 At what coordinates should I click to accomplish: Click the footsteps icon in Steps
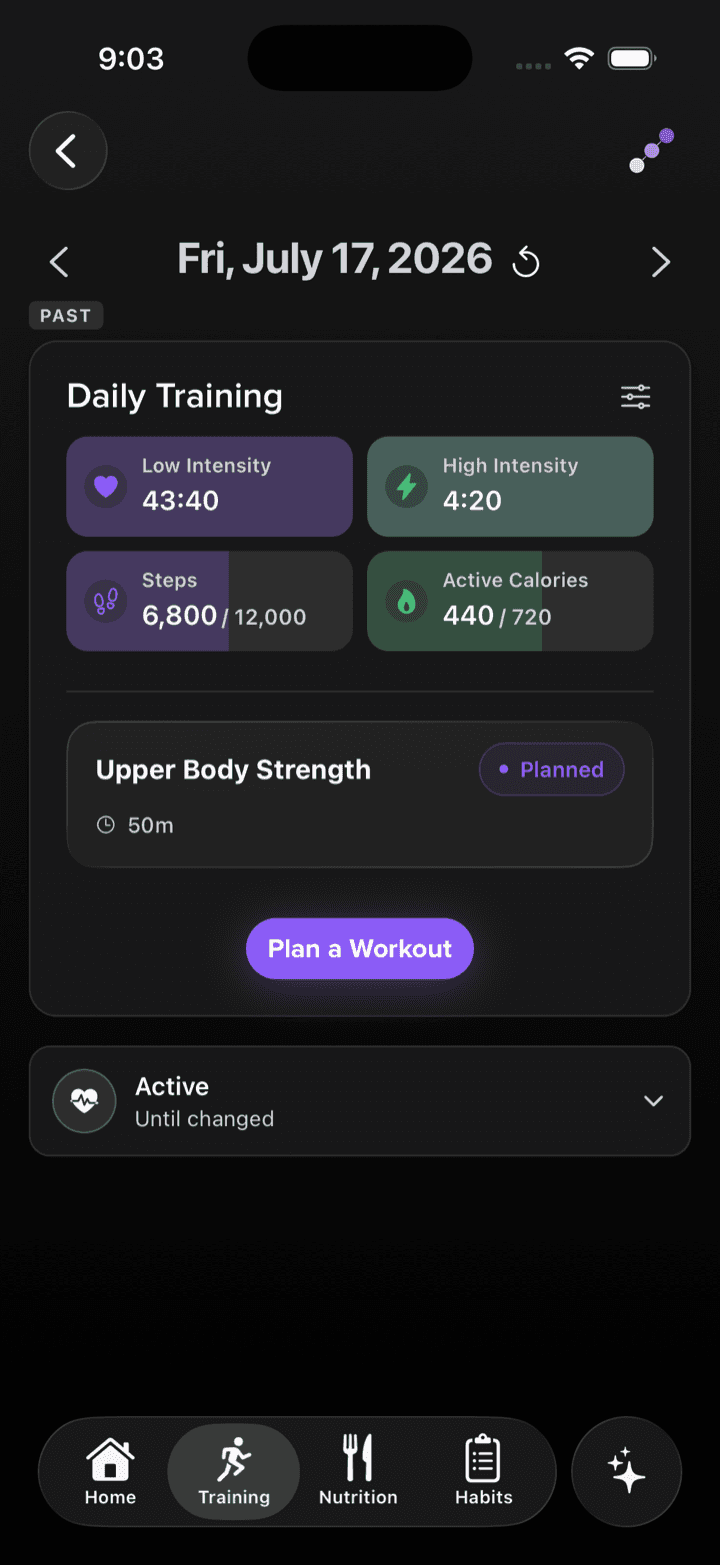coord(106,601)
